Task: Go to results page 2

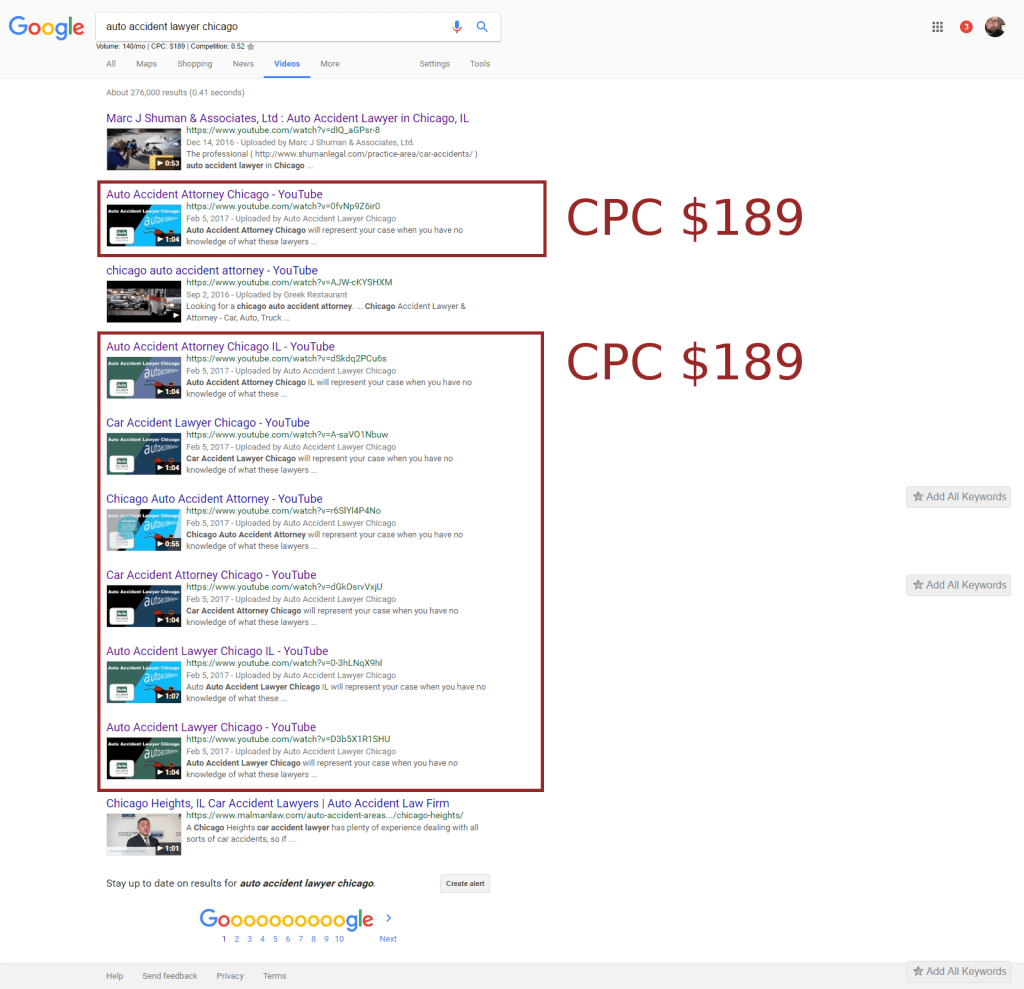Action: [x=236, y=939]
